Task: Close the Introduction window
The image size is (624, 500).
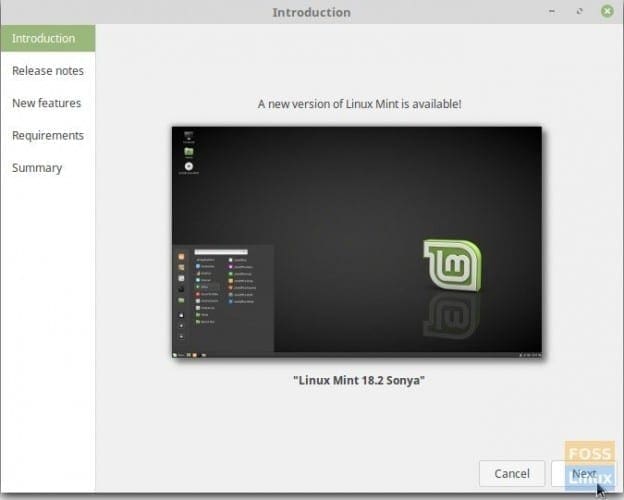Action: tap(607, 11)
